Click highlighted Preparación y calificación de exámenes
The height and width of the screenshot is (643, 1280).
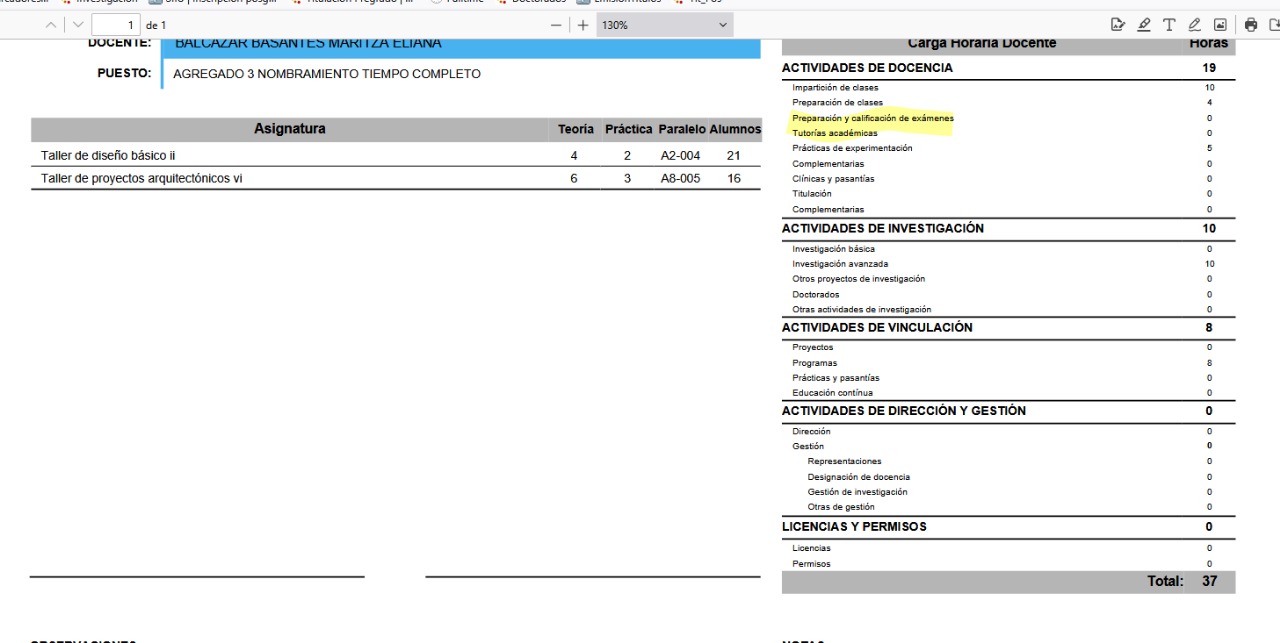point(873,118)
